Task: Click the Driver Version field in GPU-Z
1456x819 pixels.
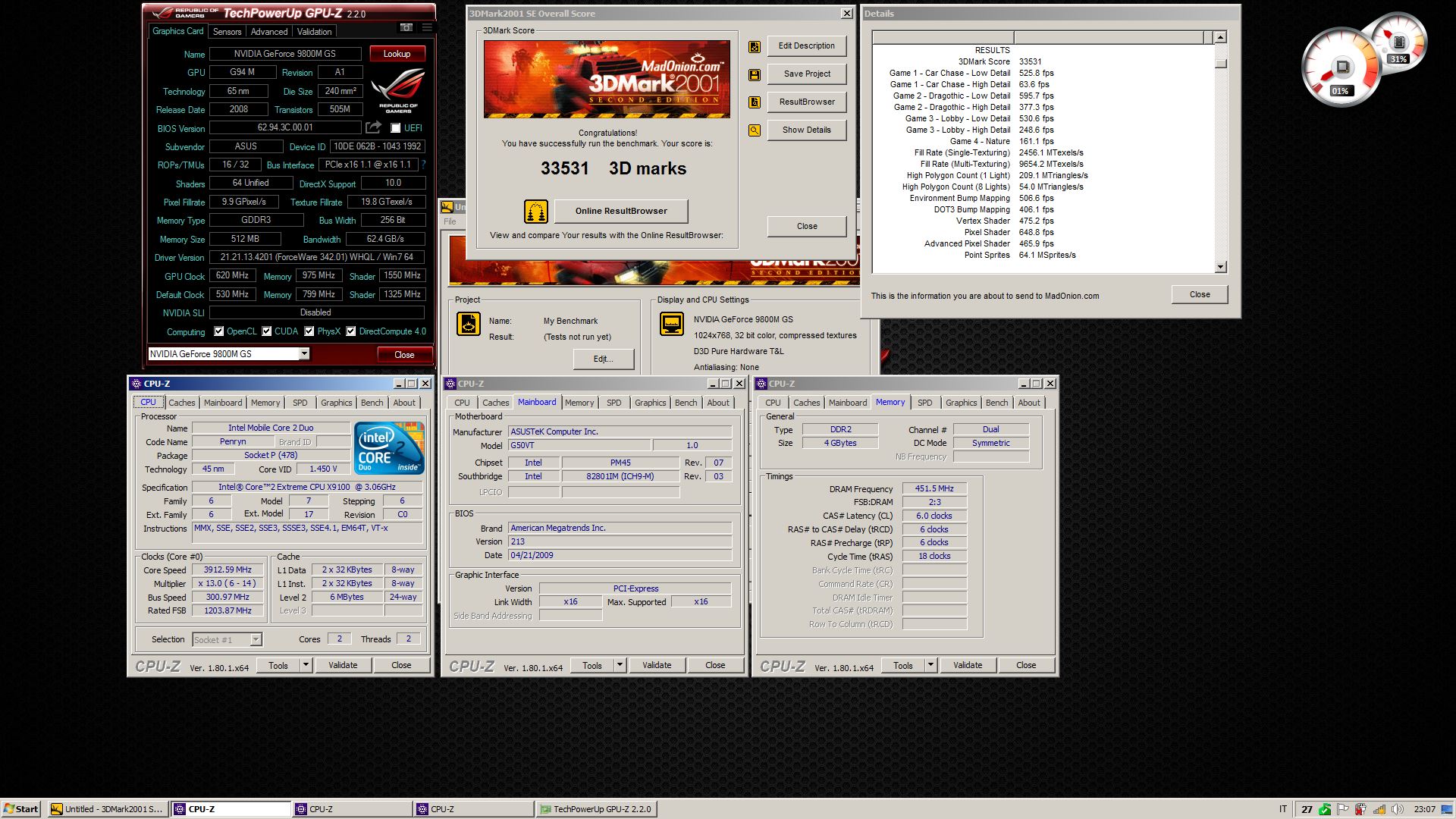Action: (x=316, y=257)
